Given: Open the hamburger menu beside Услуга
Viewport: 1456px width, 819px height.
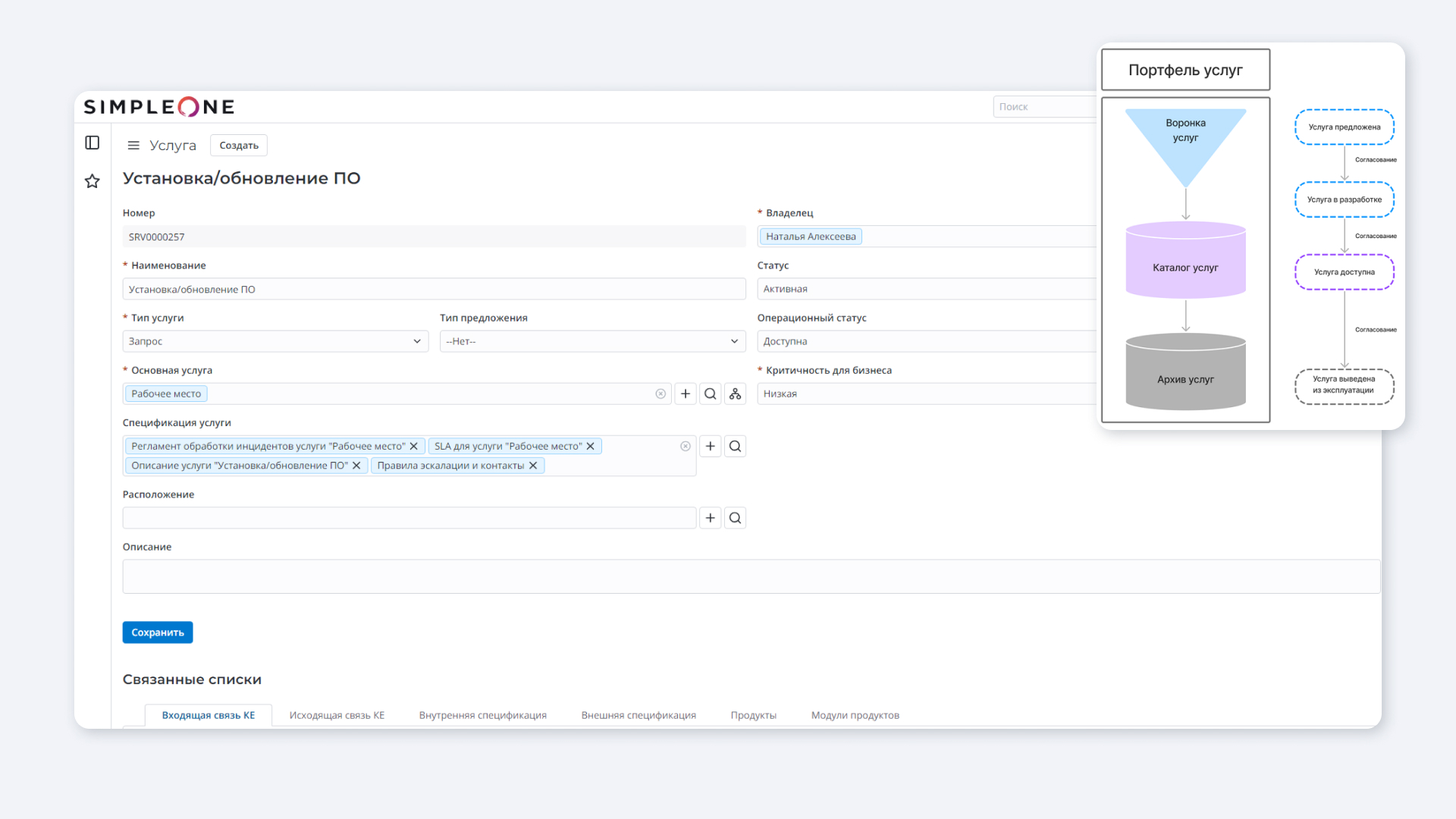Looking at the screenshot, I should tap(133, 146).
